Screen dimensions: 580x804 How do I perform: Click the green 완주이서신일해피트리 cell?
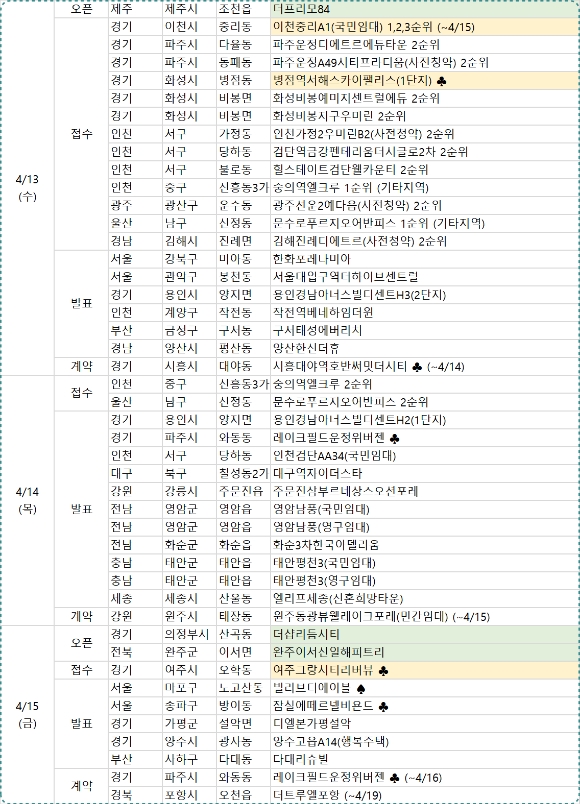pos(425,652)
